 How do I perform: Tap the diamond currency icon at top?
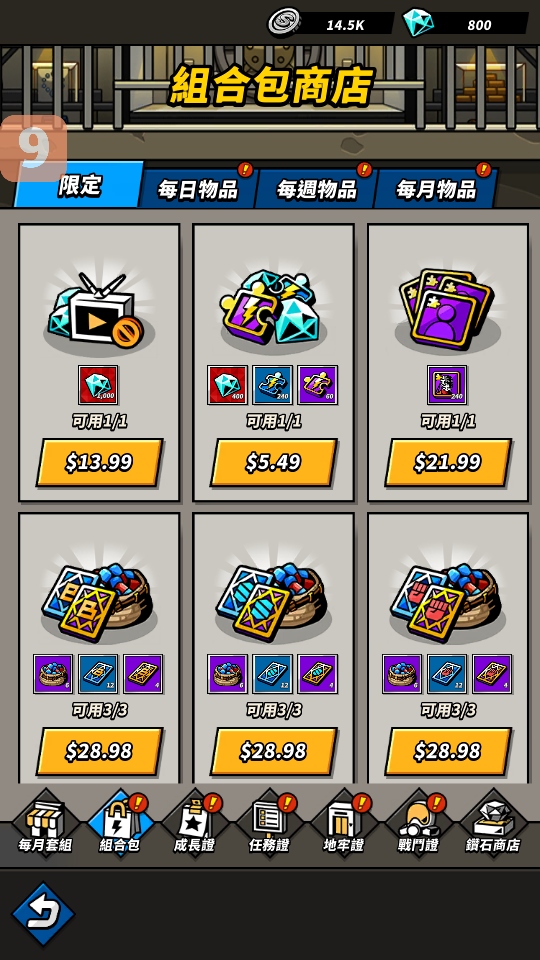[x=419, y=23]
